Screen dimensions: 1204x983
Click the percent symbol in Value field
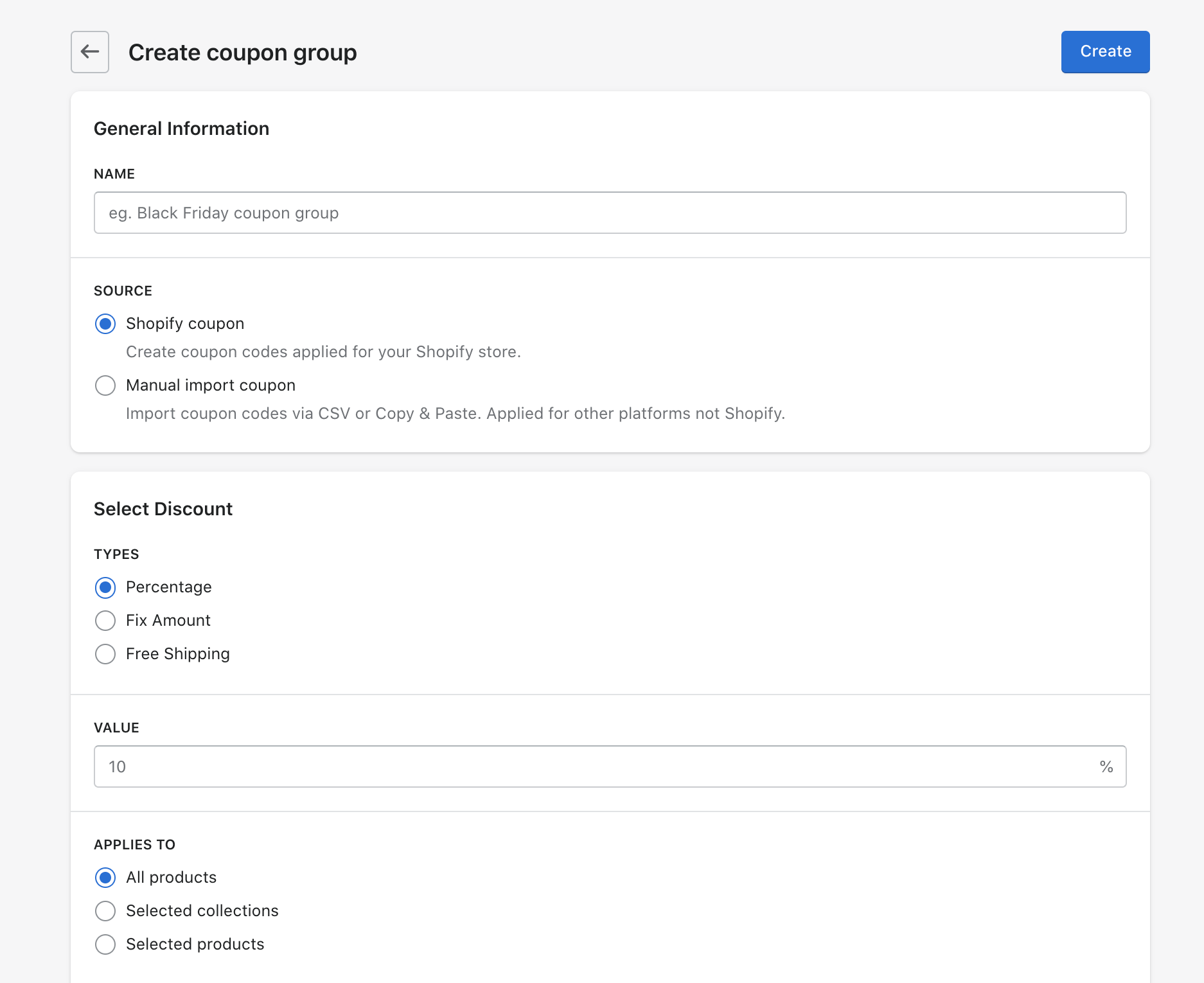click(x=1106, y=766)
